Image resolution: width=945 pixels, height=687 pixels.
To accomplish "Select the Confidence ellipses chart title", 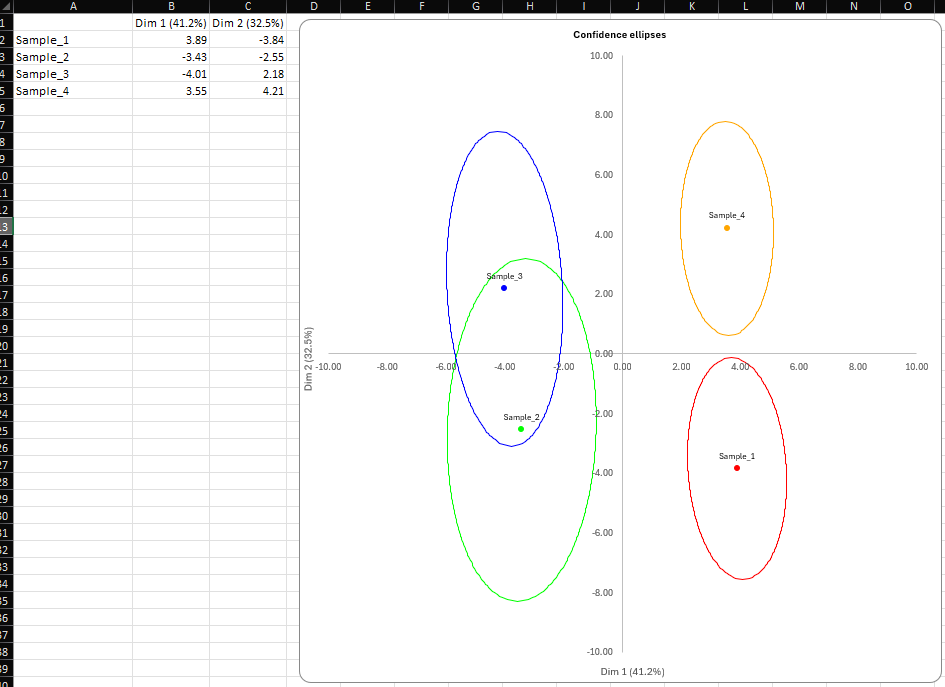I will pyautogui.click(x=619, y=35).
